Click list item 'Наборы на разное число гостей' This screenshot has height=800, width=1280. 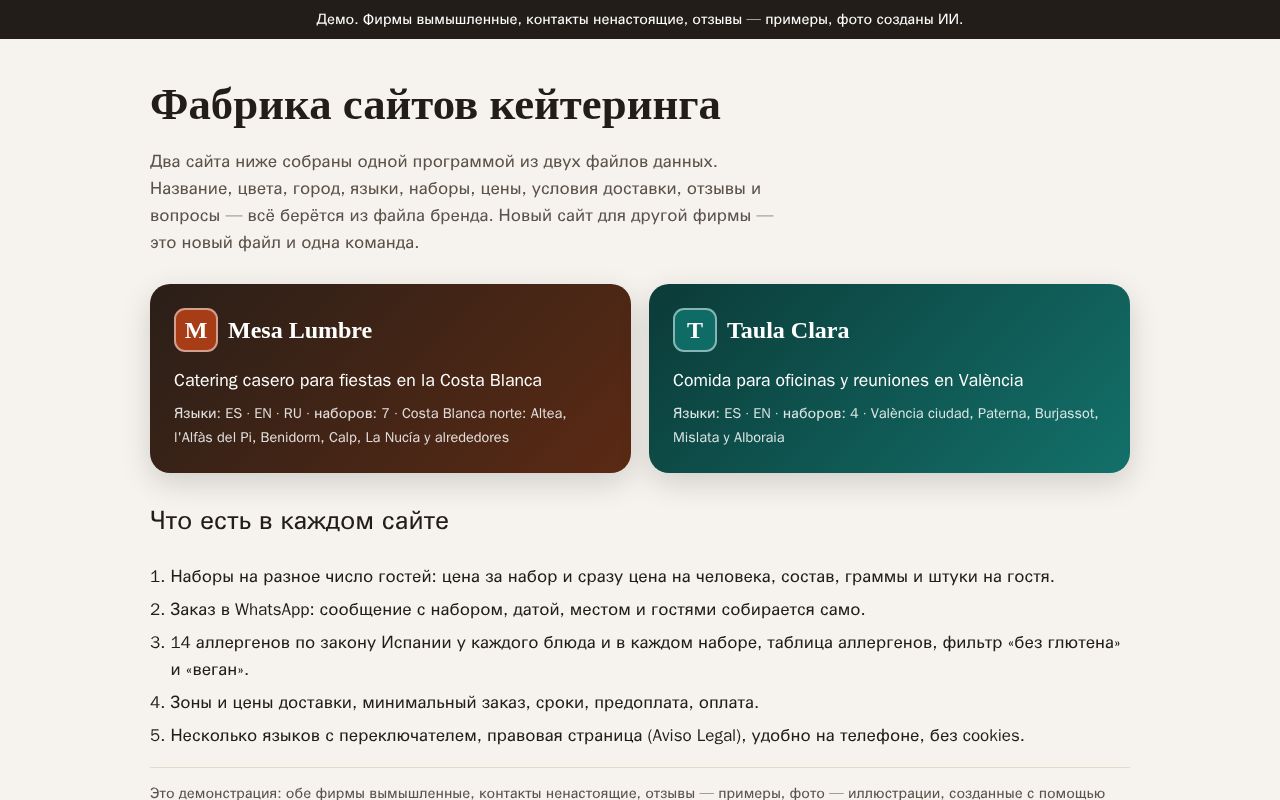click(x=612, y=576)
